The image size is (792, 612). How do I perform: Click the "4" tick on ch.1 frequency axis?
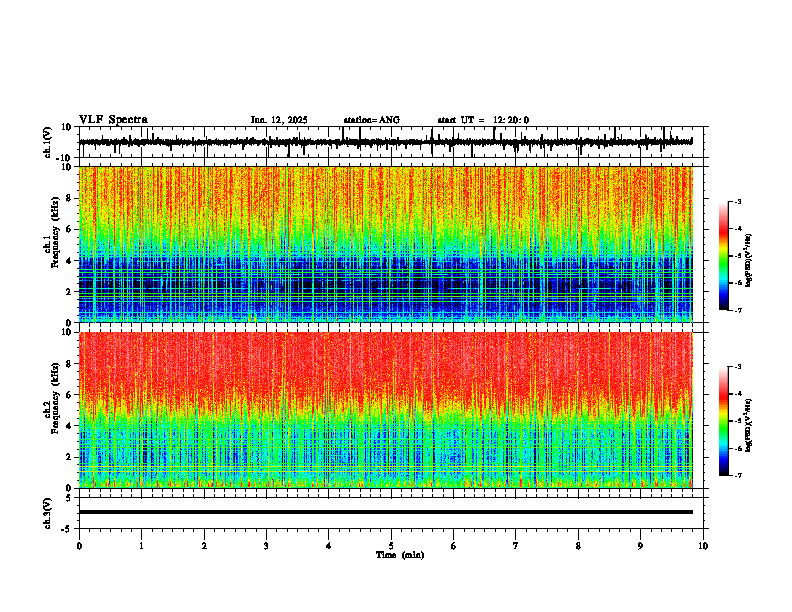(70, 261)
